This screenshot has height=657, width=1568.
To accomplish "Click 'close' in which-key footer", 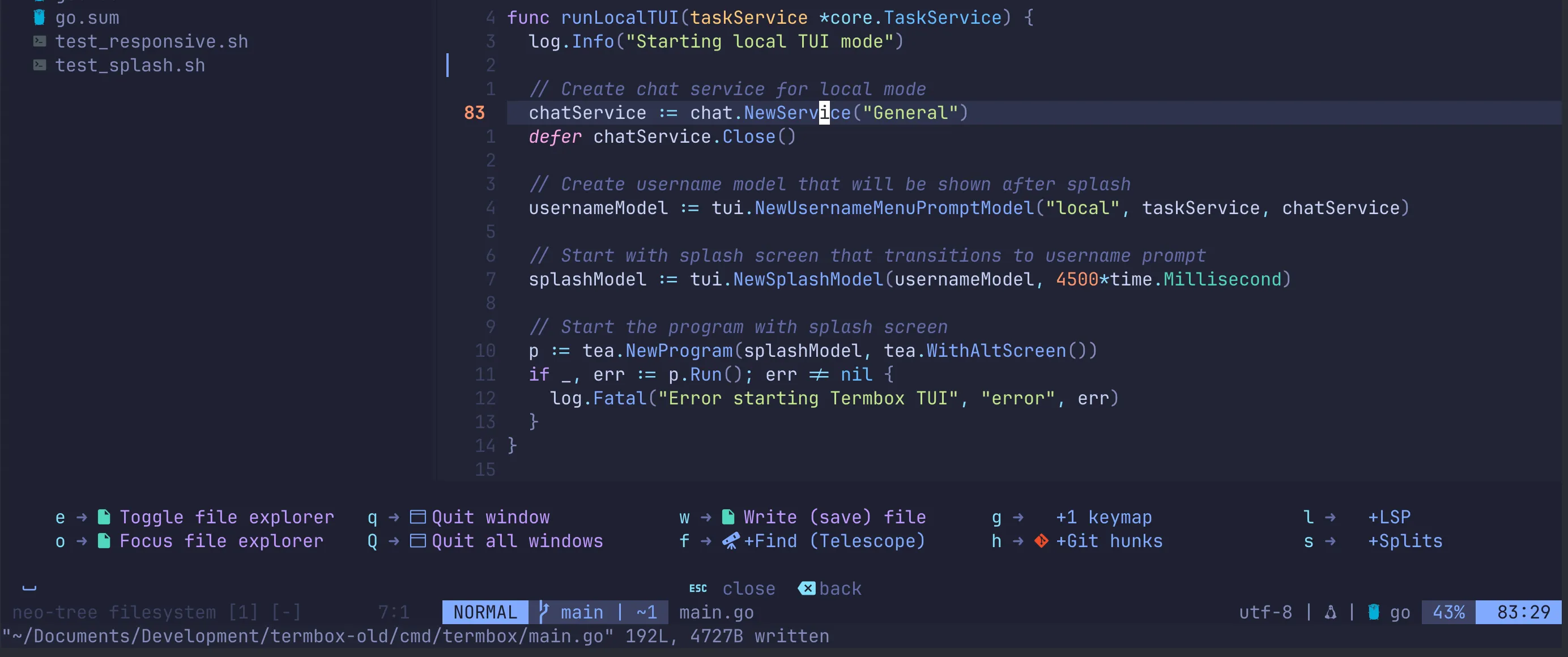I will pyautogui.click(x=749, y=589).
